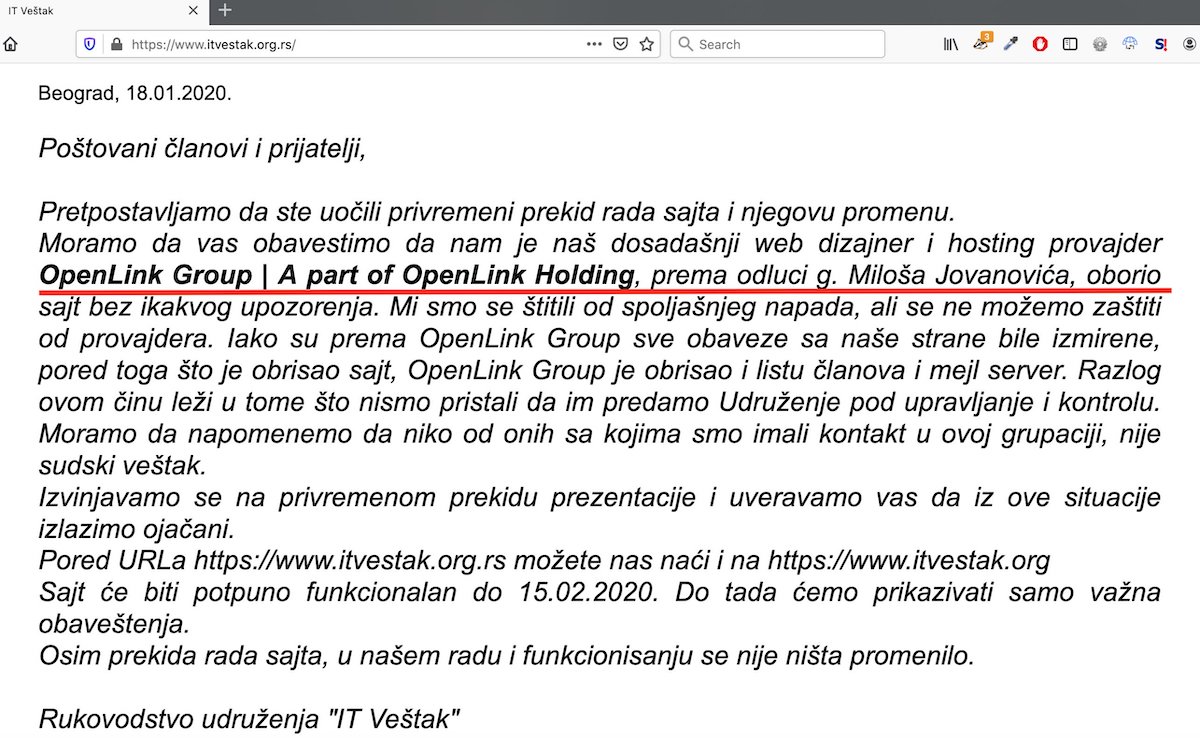This screenshot has width=1200, height=738.
Task: Bookmark this page with the star
Action: [x=646, y=44]
